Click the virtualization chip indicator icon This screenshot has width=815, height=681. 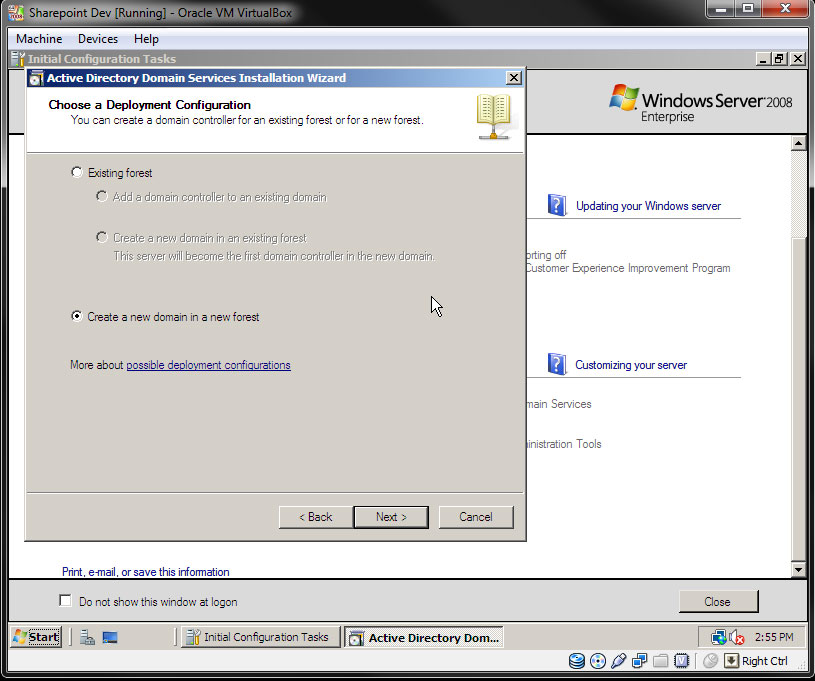click(681, 661)
